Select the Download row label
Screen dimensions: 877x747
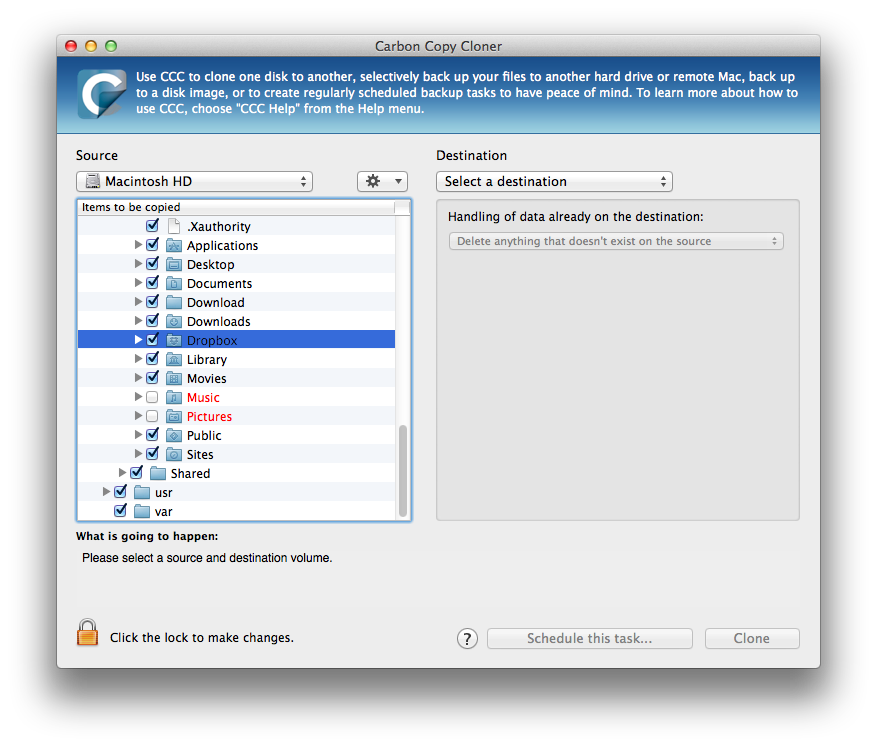(x=215, y=302)
